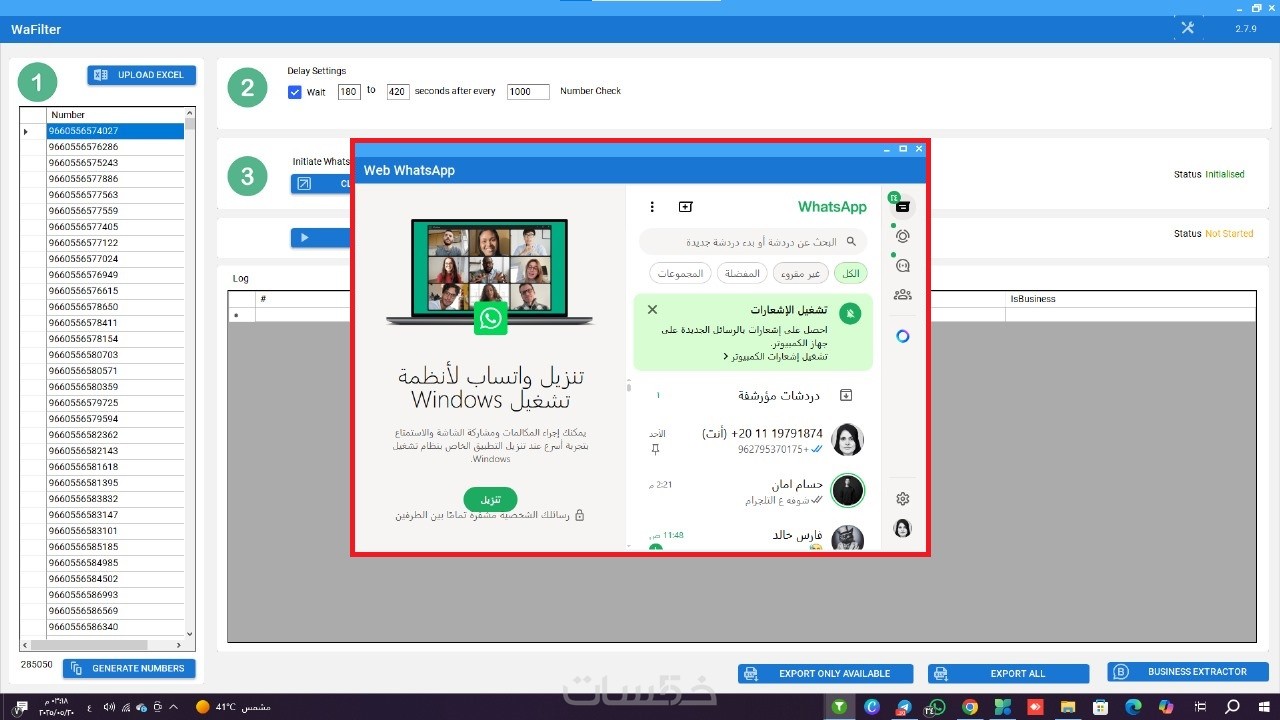Open Copilot from the taskbar
The image size is (1280, 720).
pyautogui.click(x=1165, y=707)
